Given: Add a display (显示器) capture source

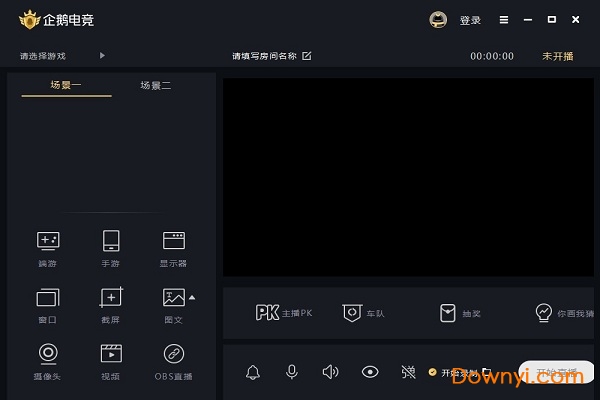Looking at the screenshot, I should tap(174, 249).
